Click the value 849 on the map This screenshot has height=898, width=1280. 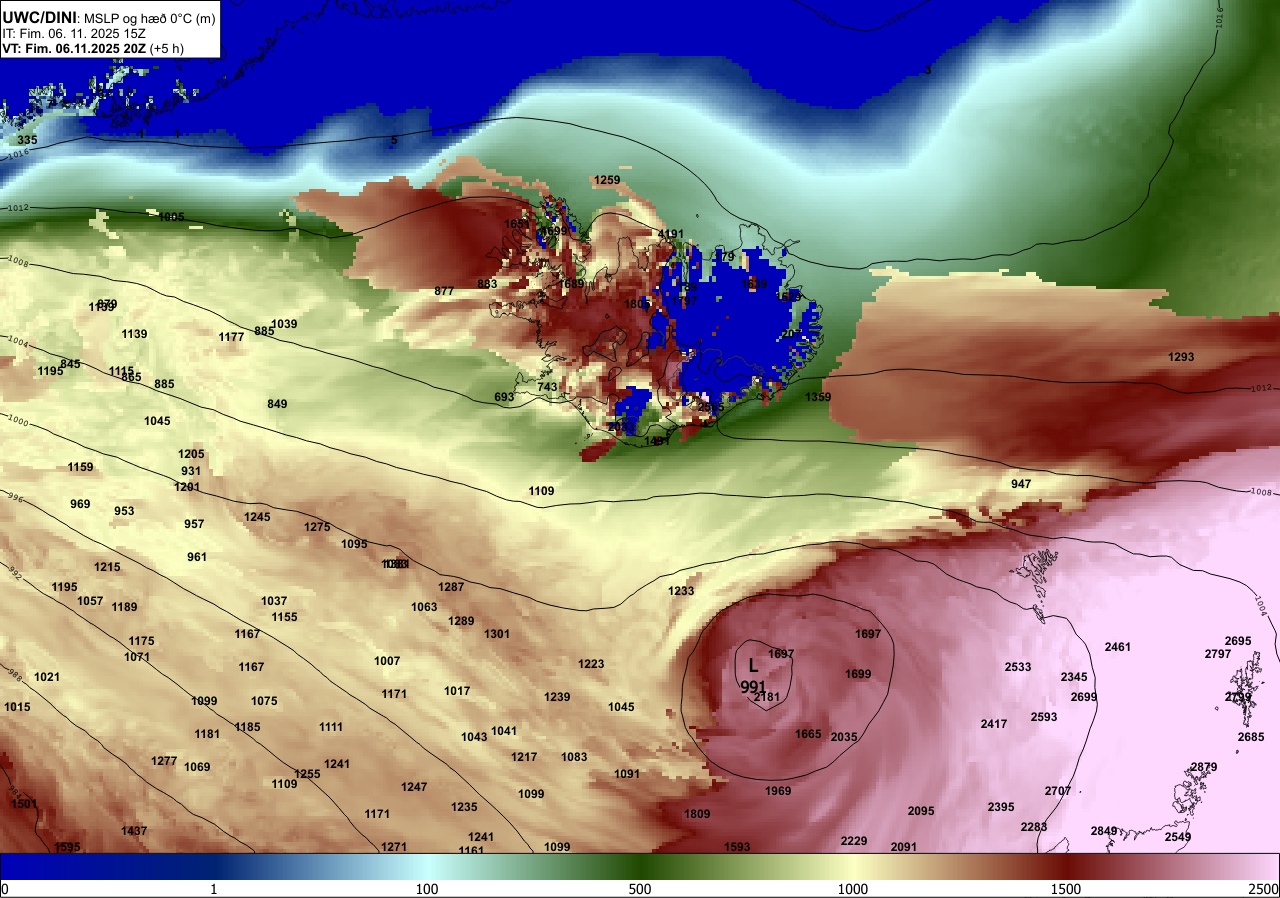coord(277,404)
